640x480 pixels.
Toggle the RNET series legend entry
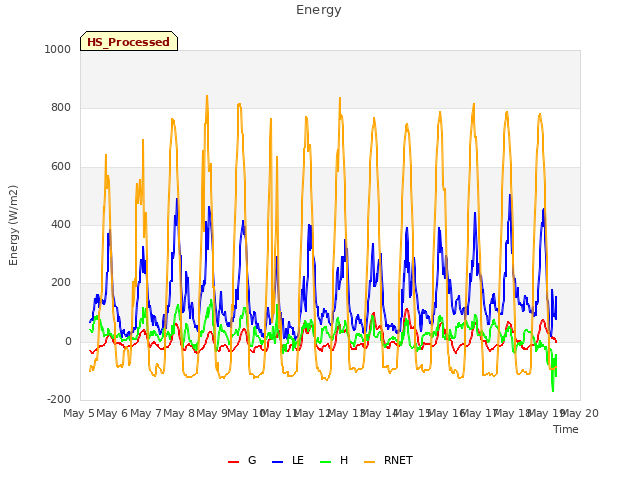pos(388,460)
